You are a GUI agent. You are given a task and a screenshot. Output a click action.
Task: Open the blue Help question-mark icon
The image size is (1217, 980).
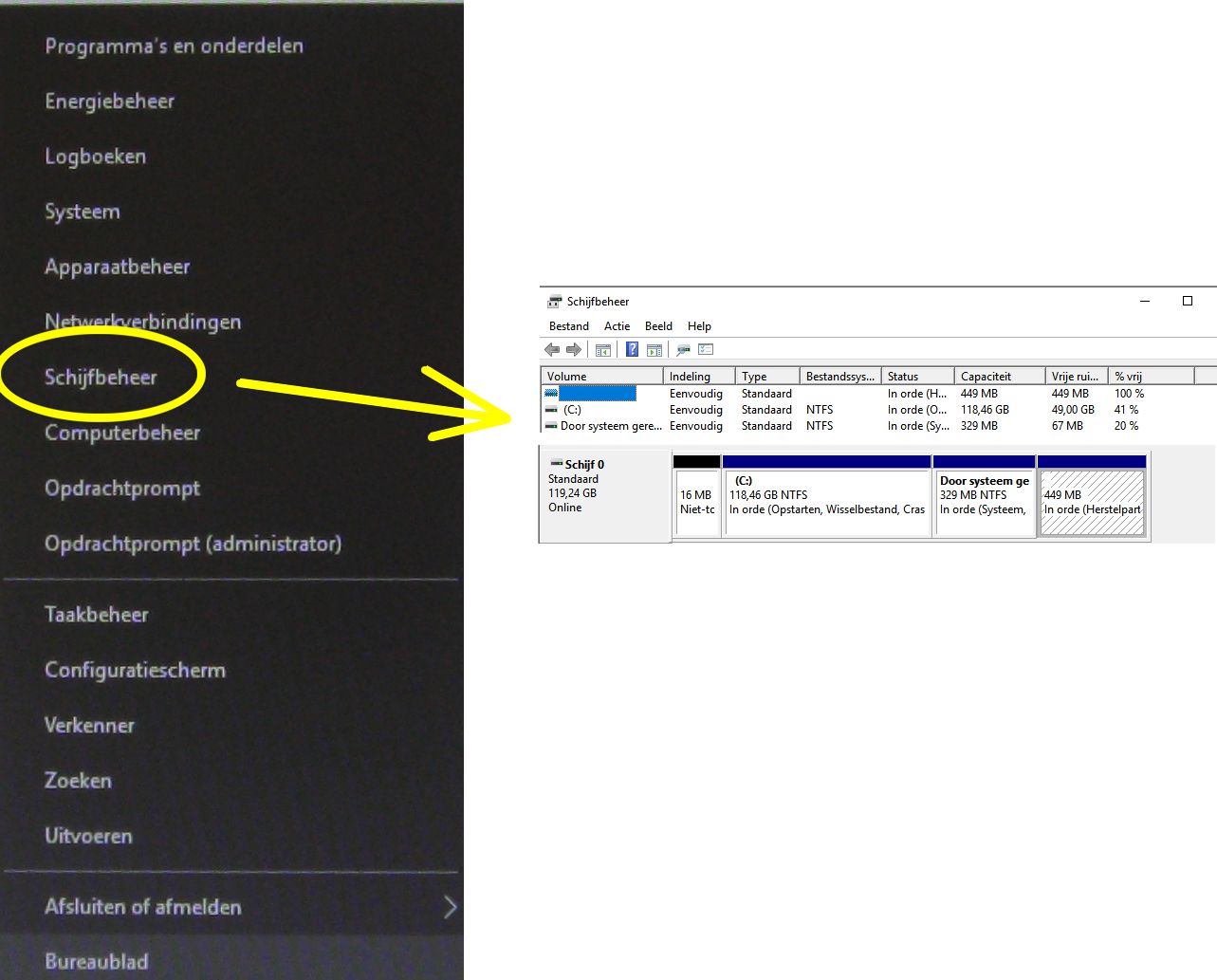pyautogui.click(x=632, y=349)
